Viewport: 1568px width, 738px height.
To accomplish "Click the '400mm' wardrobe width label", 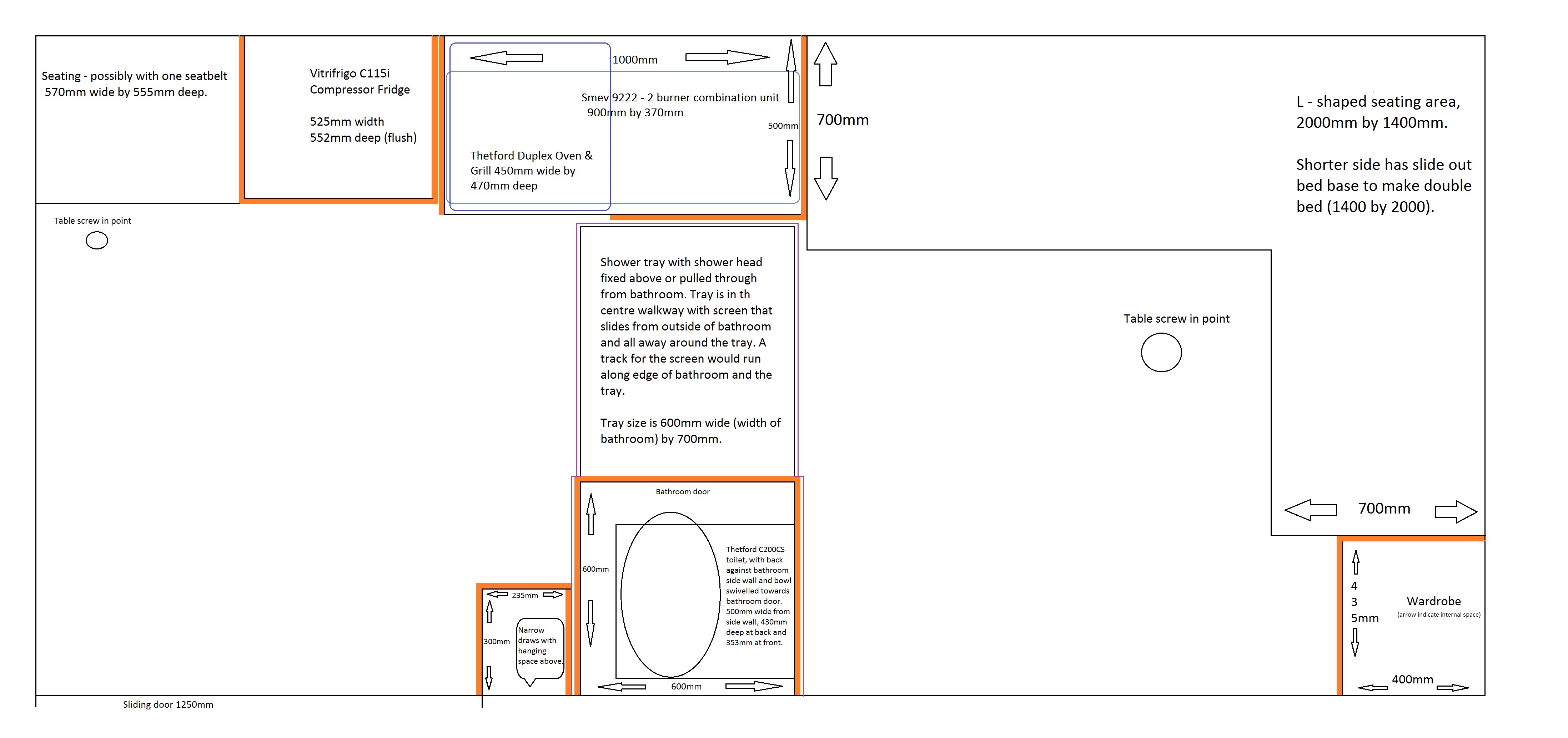I will tap(1412, 679).
